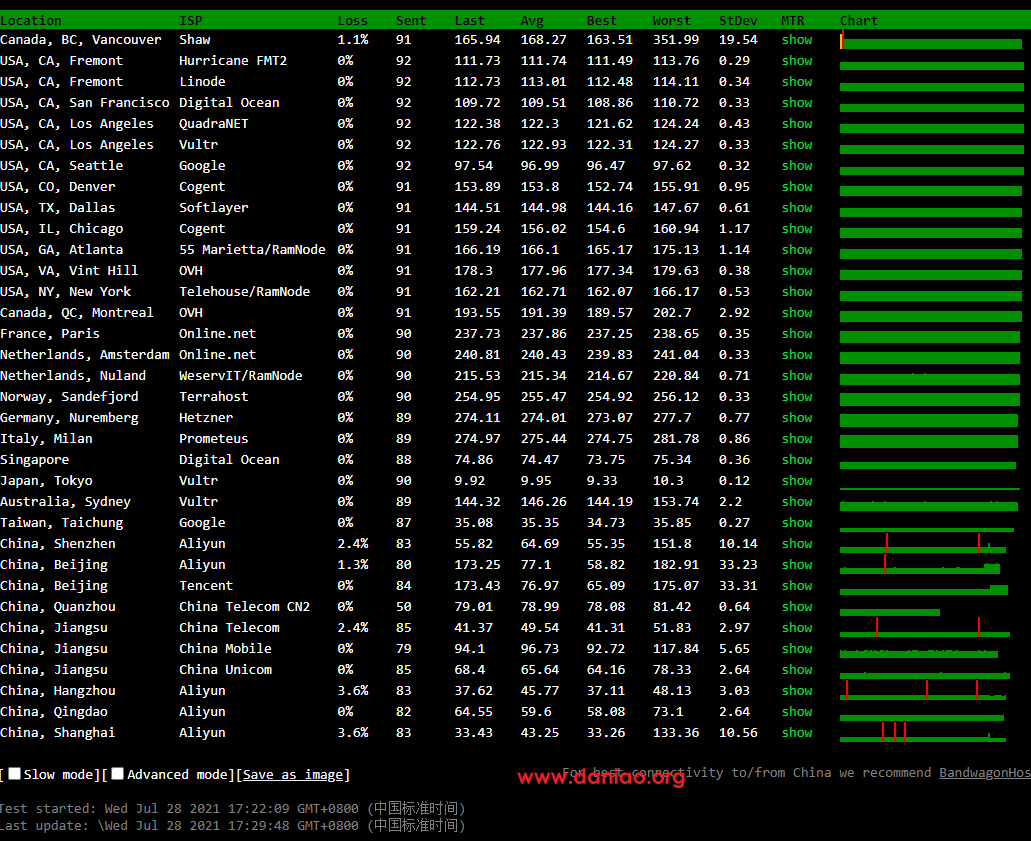Show MTR for Quanzhou China Telecom CN2
1031x841 pixels.
pos(797,608)
